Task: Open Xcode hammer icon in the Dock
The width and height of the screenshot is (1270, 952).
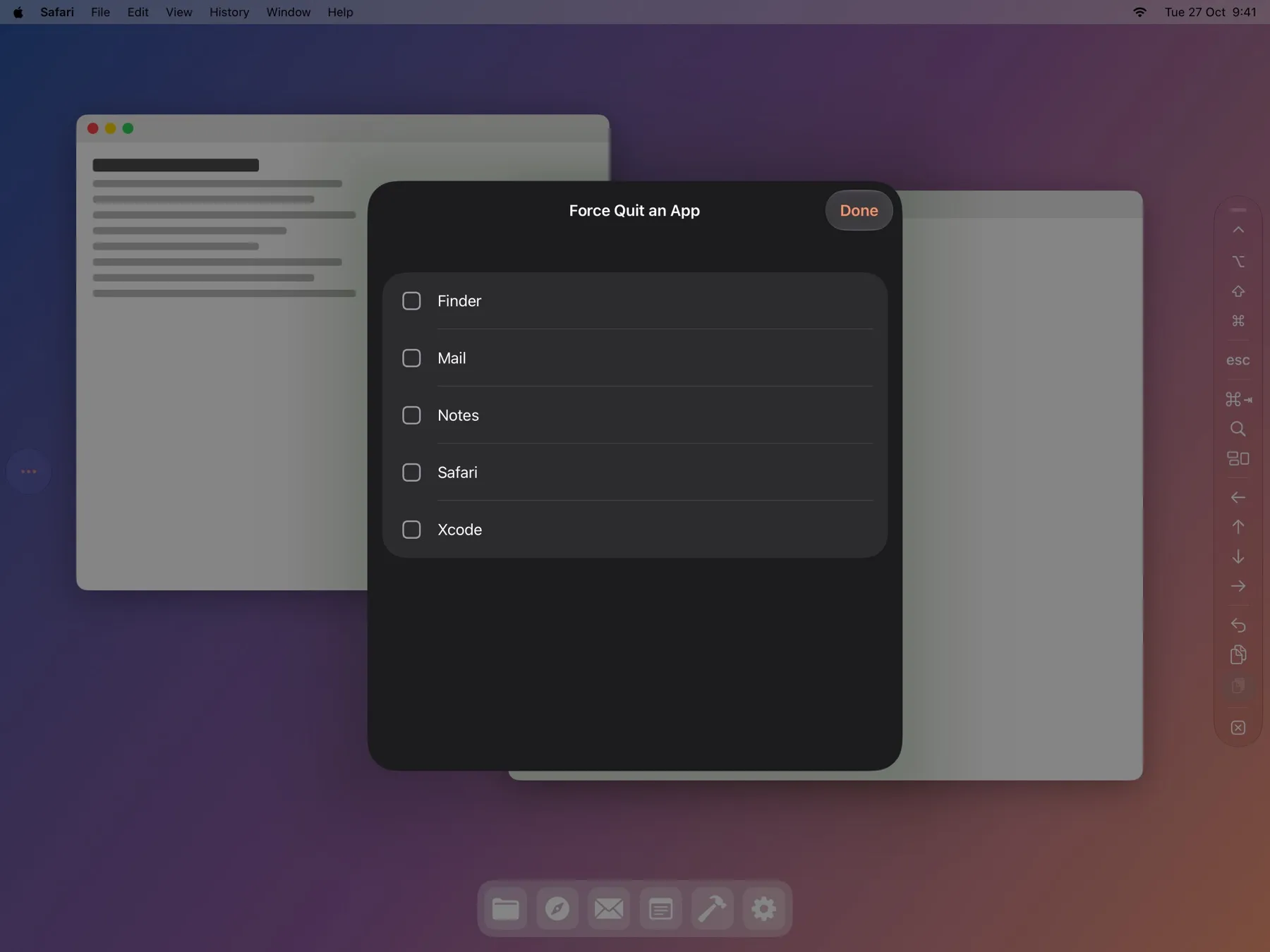Action: pyautogui.click(x=712, y=909)
